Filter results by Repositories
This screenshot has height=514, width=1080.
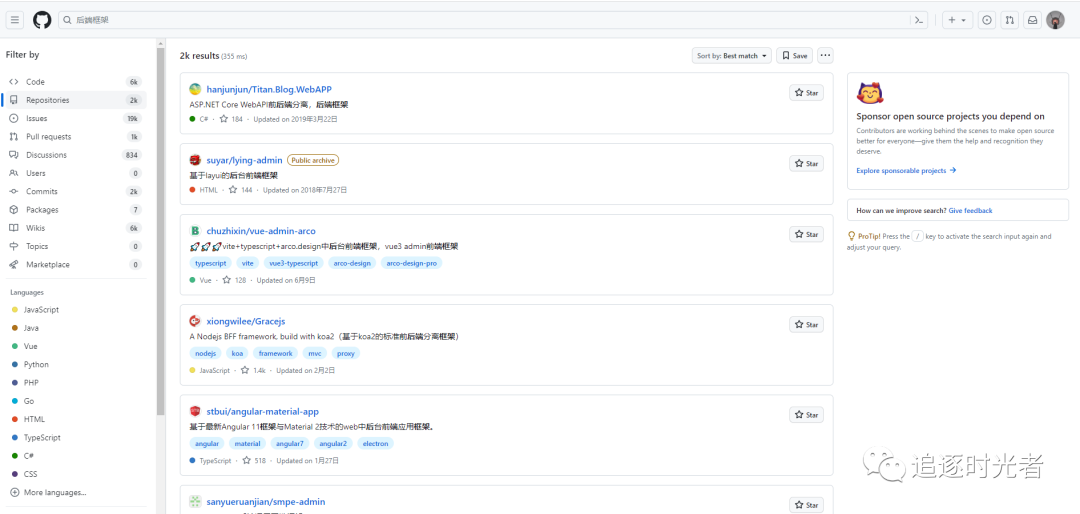(76, 100)
